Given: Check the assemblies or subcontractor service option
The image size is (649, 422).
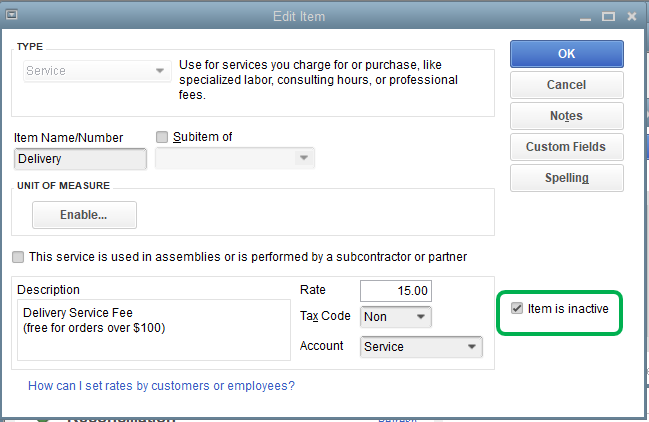Looking at the screenshot, I should coord(19,257).
